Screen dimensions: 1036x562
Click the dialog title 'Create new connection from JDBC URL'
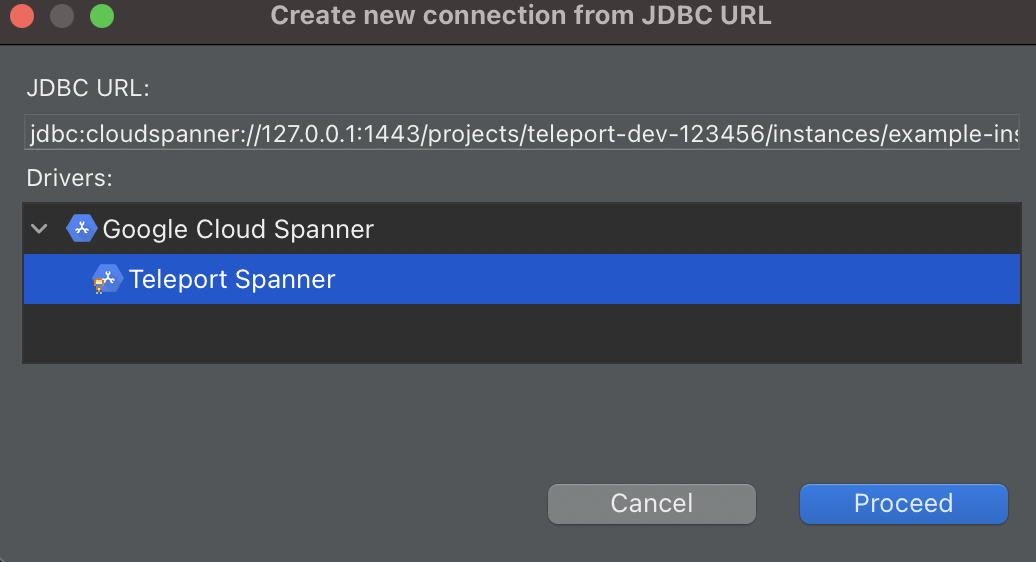(521, 16)
